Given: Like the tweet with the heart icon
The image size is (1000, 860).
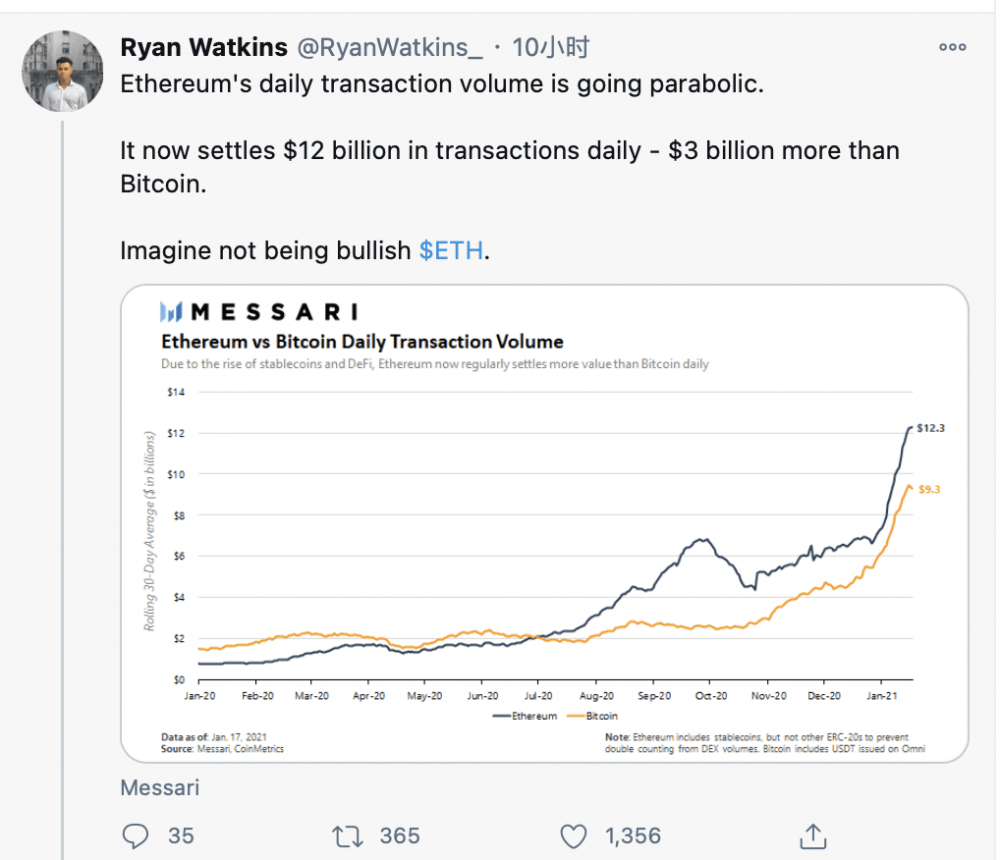Looking at the screenshot, I should tap(573, 835).
